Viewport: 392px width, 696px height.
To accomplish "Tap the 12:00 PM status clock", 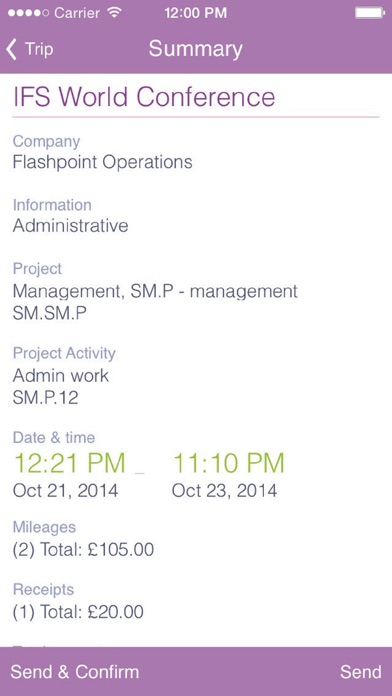I will click(x=195, y=13).
